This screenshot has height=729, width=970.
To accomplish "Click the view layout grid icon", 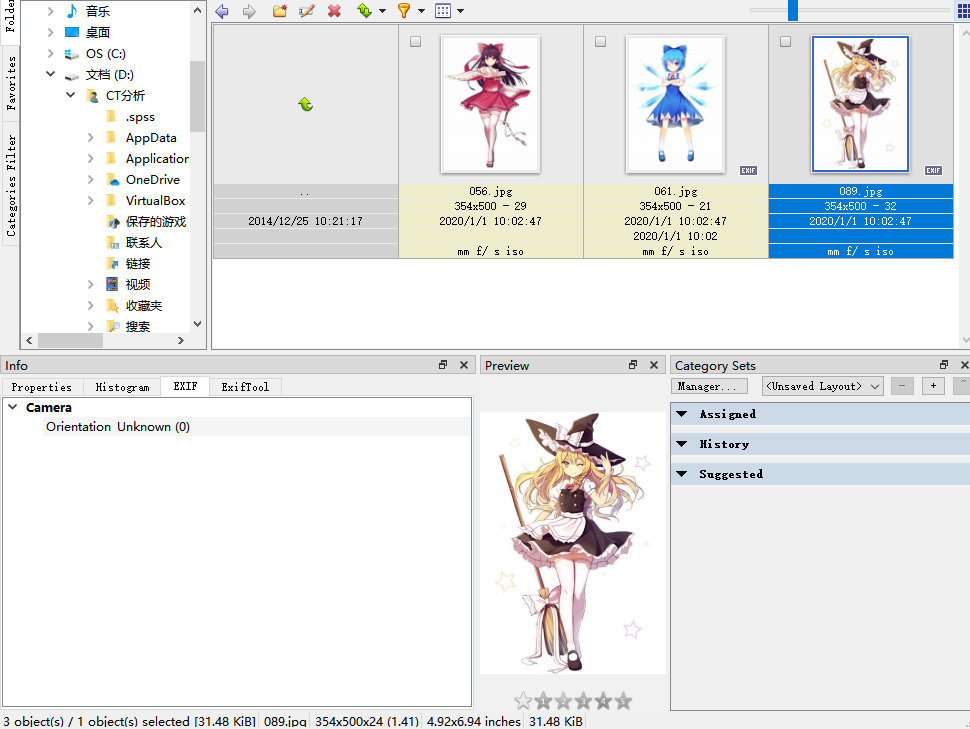I will [x=443, y=11].
